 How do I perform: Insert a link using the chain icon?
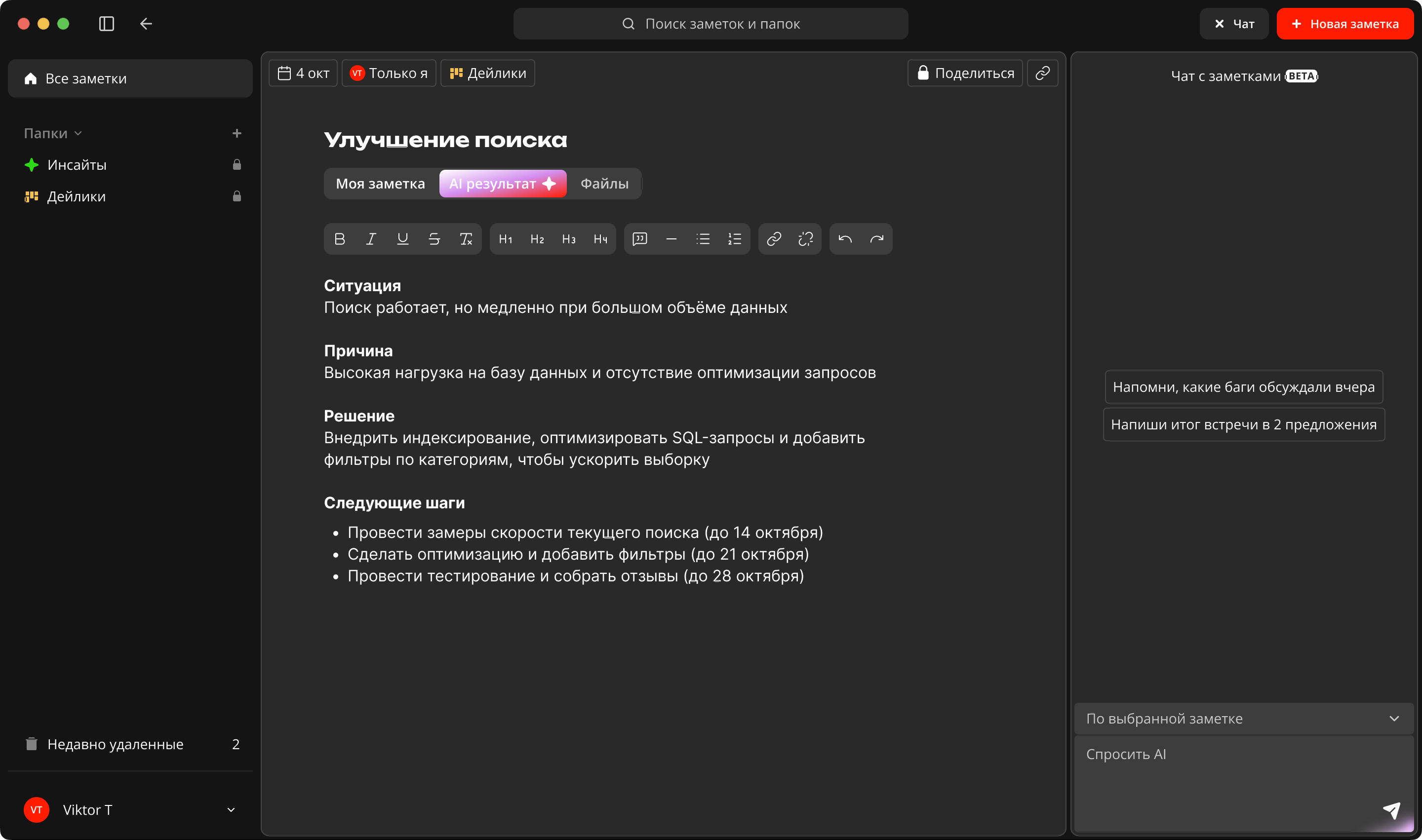coord(774,238)
